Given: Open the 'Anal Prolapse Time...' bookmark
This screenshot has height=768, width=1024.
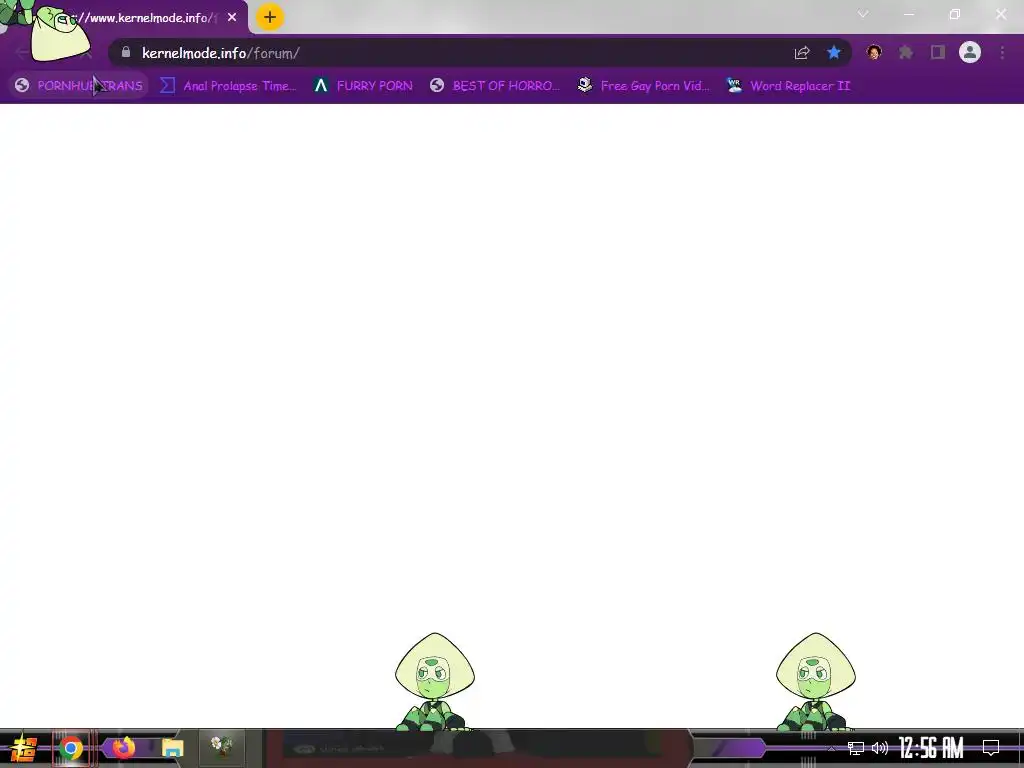Looking at the screenshot, I should pos(228,86).
